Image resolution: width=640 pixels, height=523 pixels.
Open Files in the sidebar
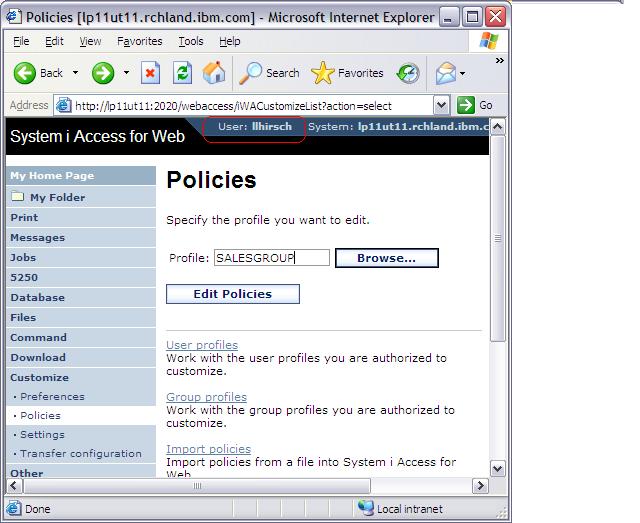81,317
